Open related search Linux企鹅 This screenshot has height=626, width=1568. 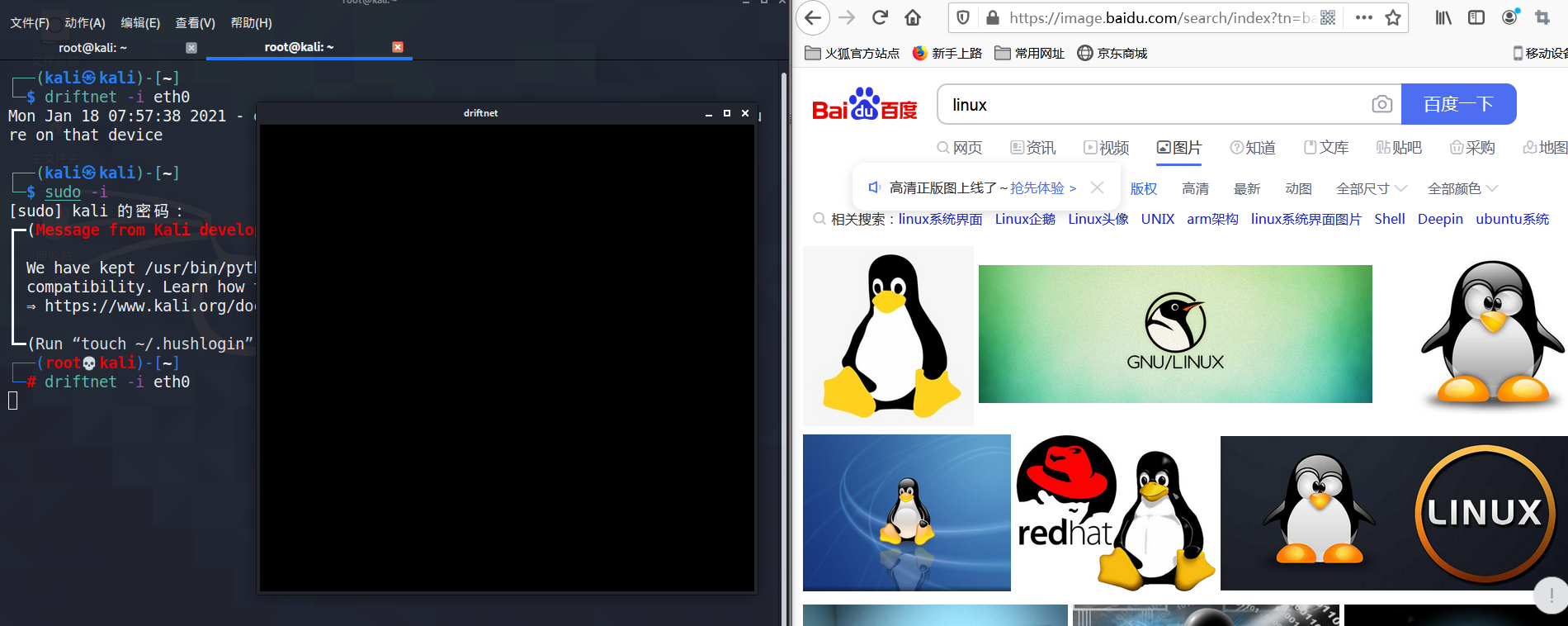[x=1025, y=219]
